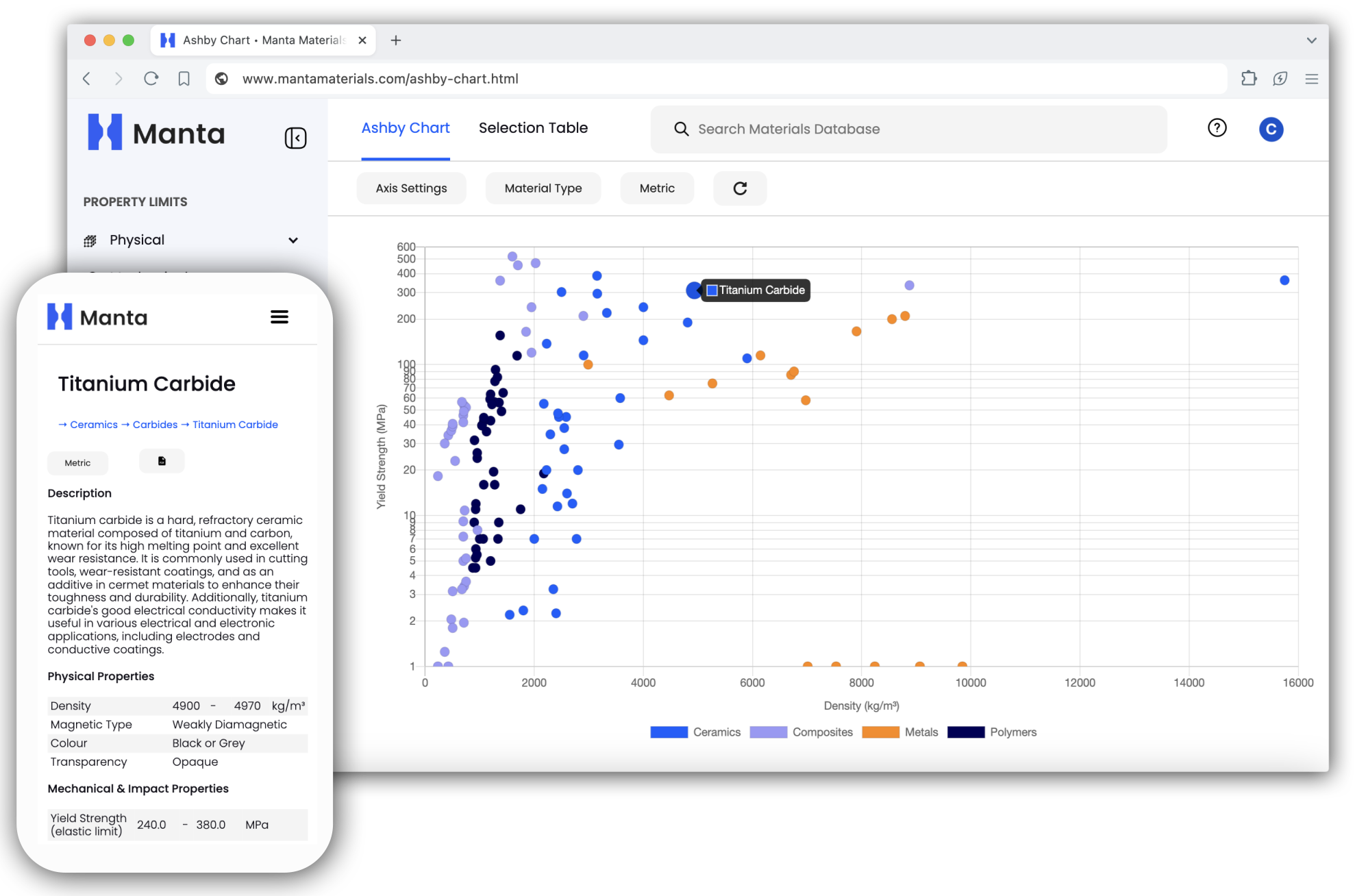Click the chart refresh icon button
Screen dimensions: 1355x896
pyautogui.click(x=740, y=188)
